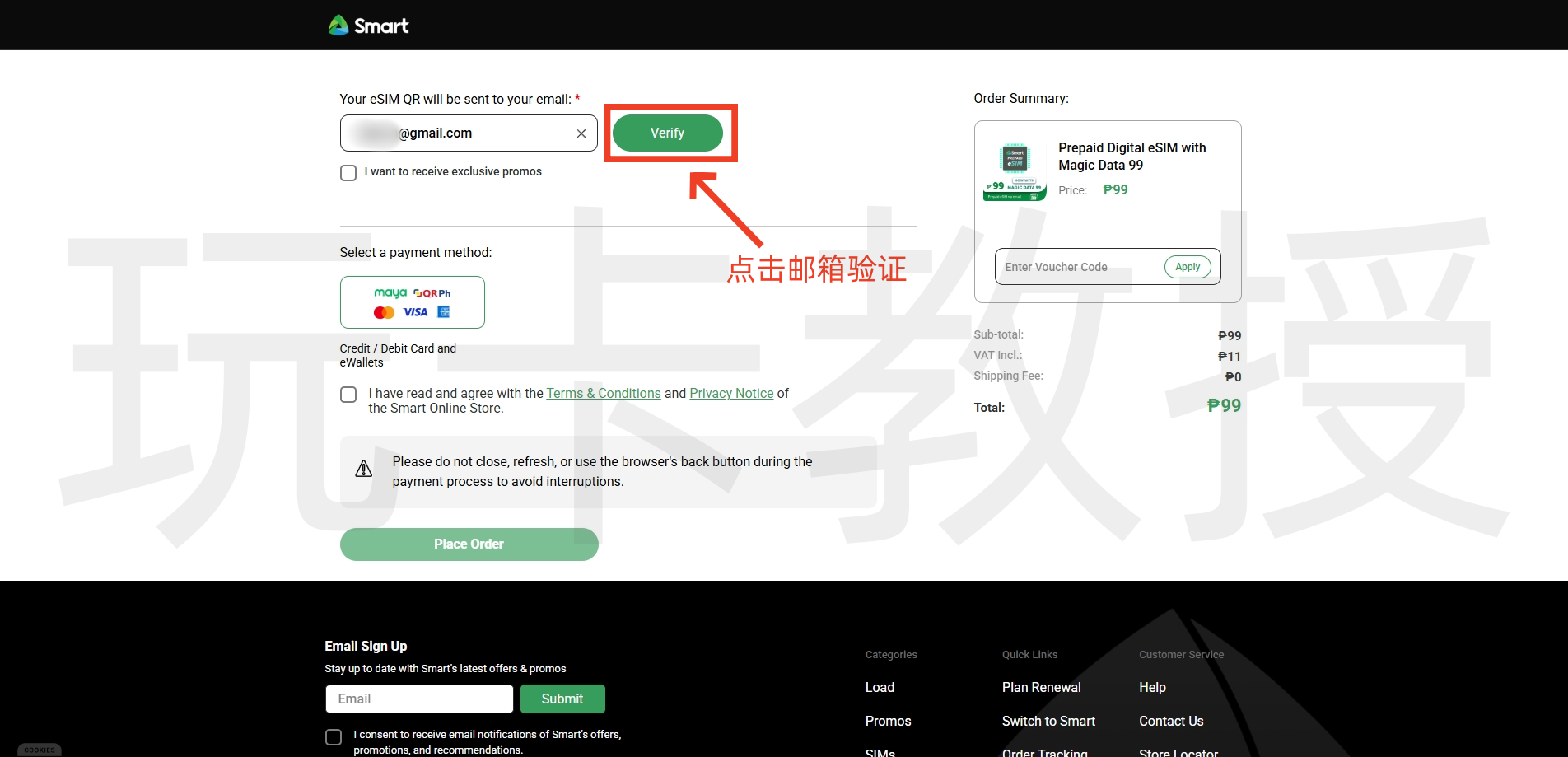Open Plan Renewal quick link
Image resolution: width=1568 pixels, height=757 pixels.
pos(1041,687)
